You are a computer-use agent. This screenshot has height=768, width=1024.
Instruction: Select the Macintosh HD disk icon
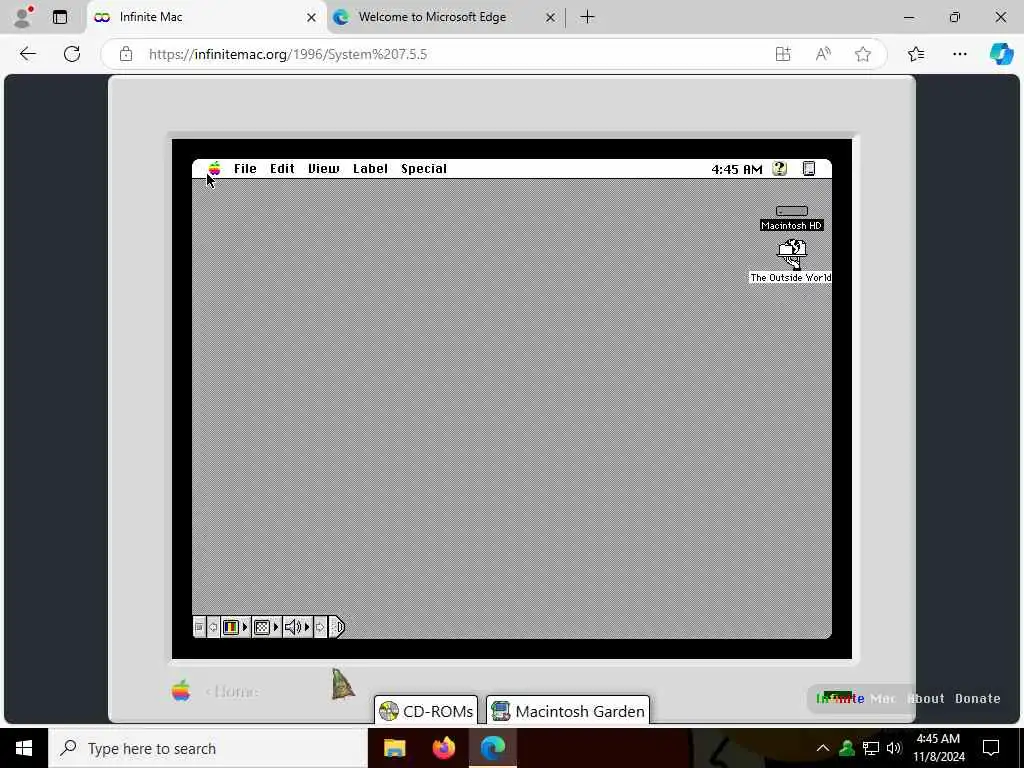click(792, 211)
